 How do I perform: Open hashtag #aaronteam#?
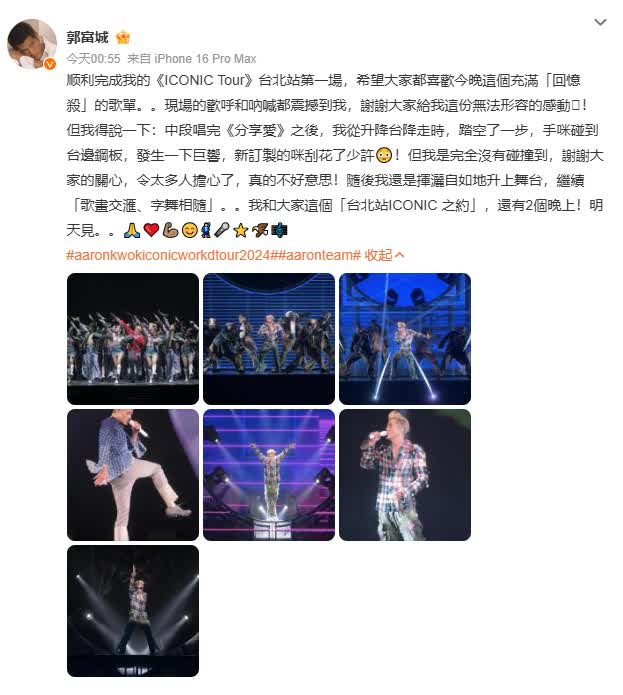319,255
